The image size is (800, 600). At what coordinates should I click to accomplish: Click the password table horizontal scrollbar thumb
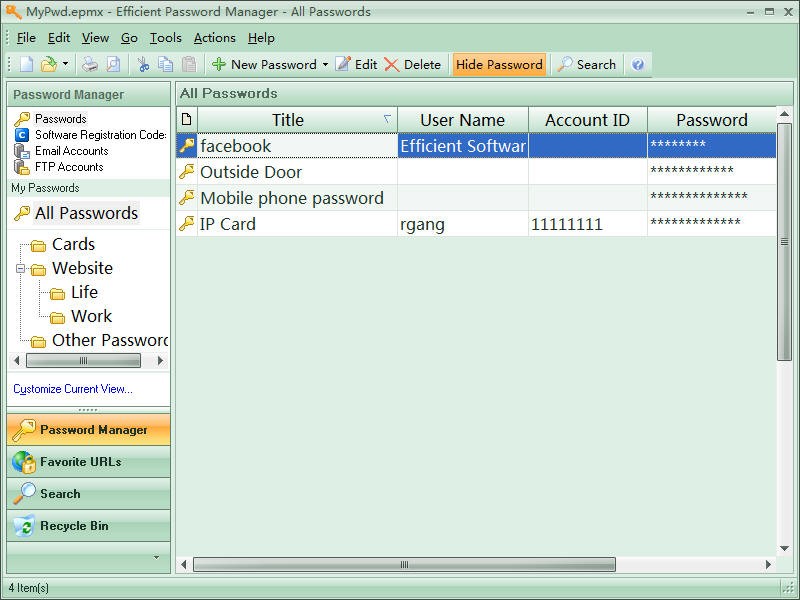[404, 564]
